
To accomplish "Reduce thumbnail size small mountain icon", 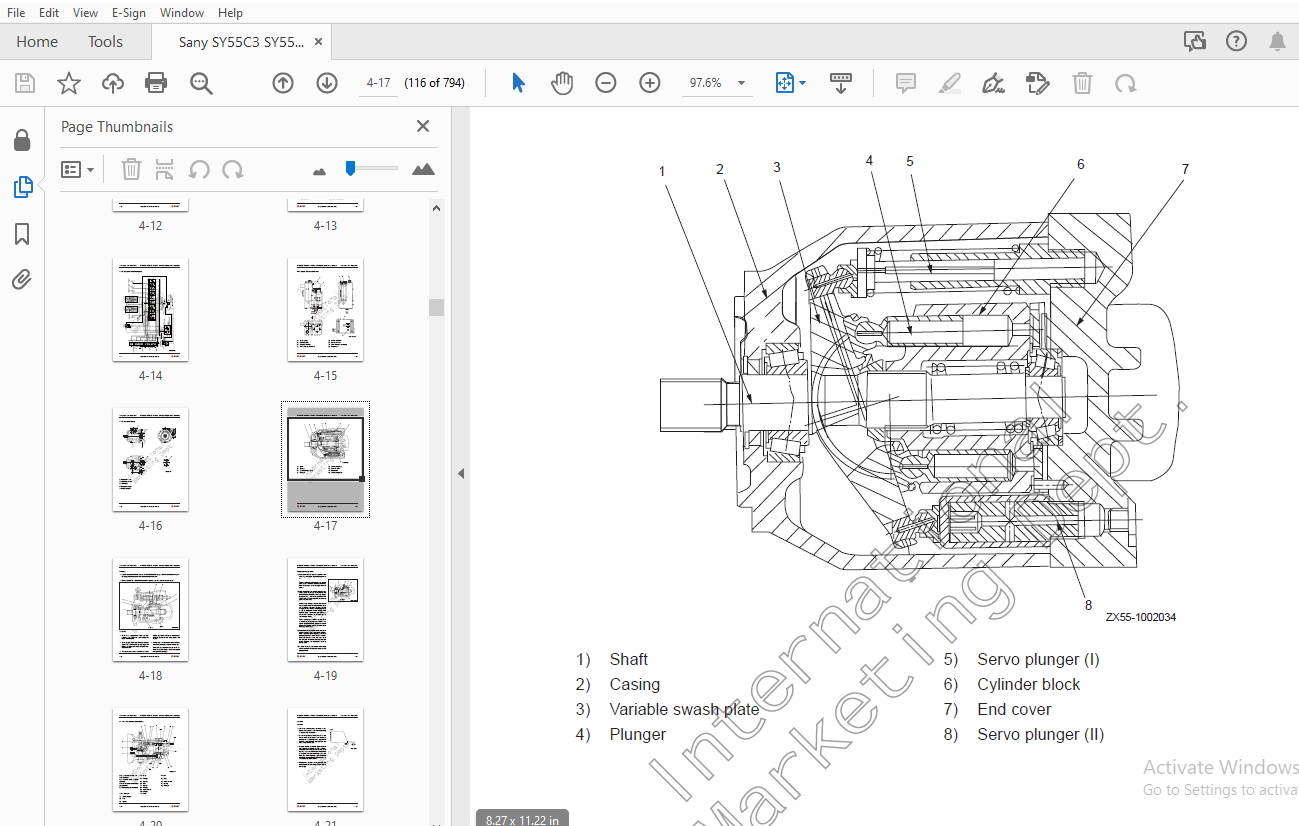I will (x=319, y=171).
